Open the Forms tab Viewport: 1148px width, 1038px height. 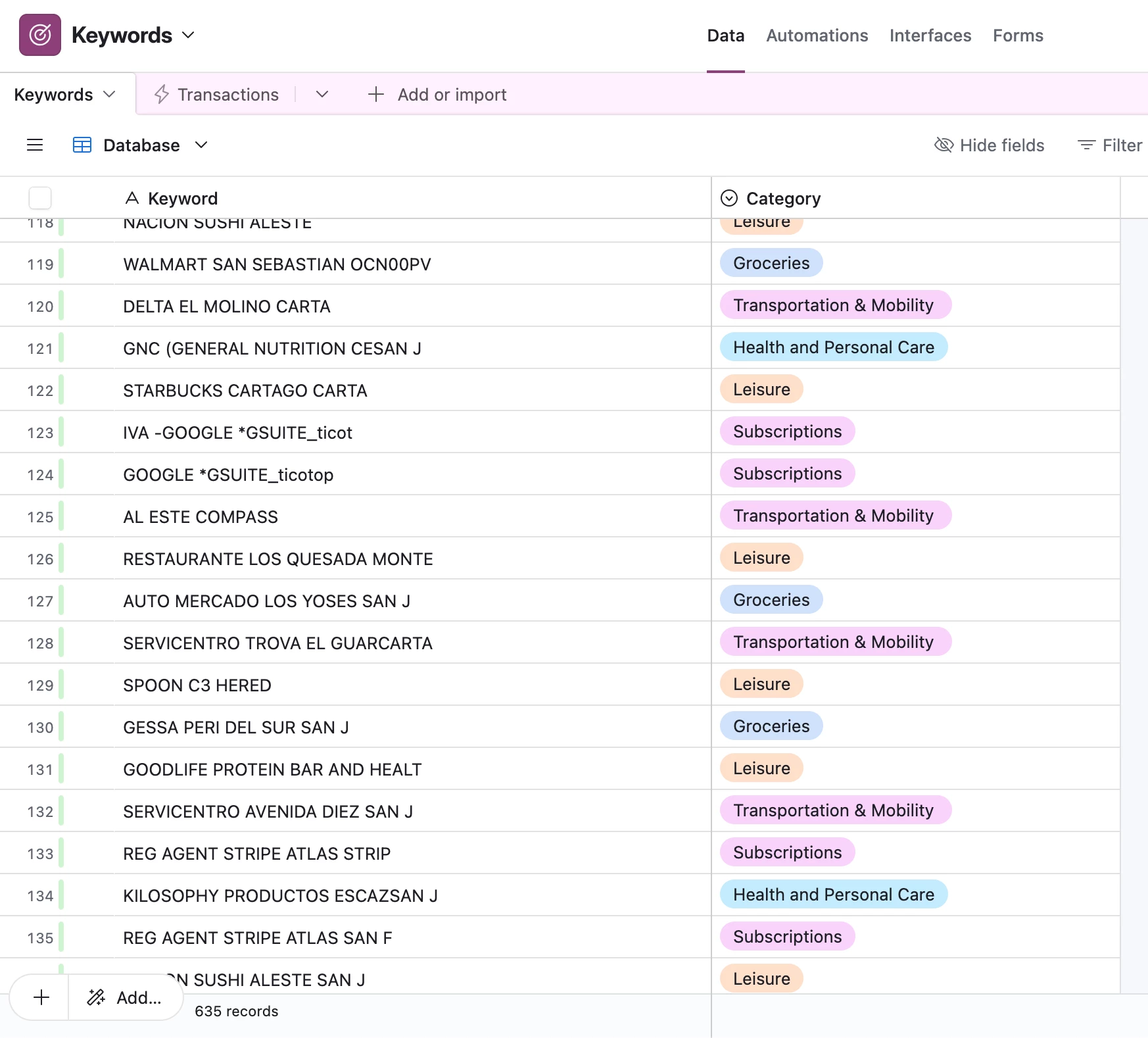1018,36
